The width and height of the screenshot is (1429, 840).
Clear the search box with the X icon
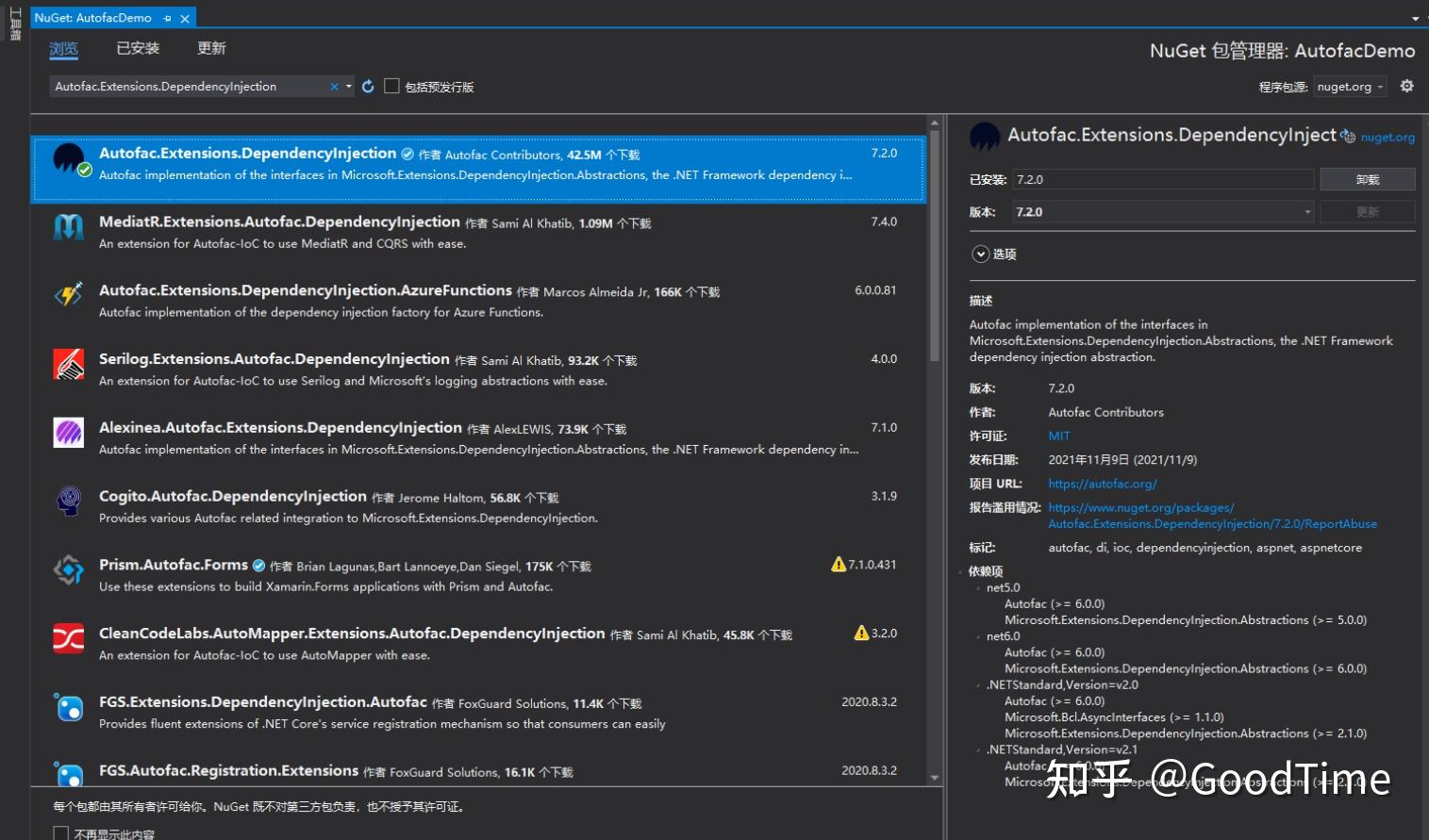[x=334, y=86]
